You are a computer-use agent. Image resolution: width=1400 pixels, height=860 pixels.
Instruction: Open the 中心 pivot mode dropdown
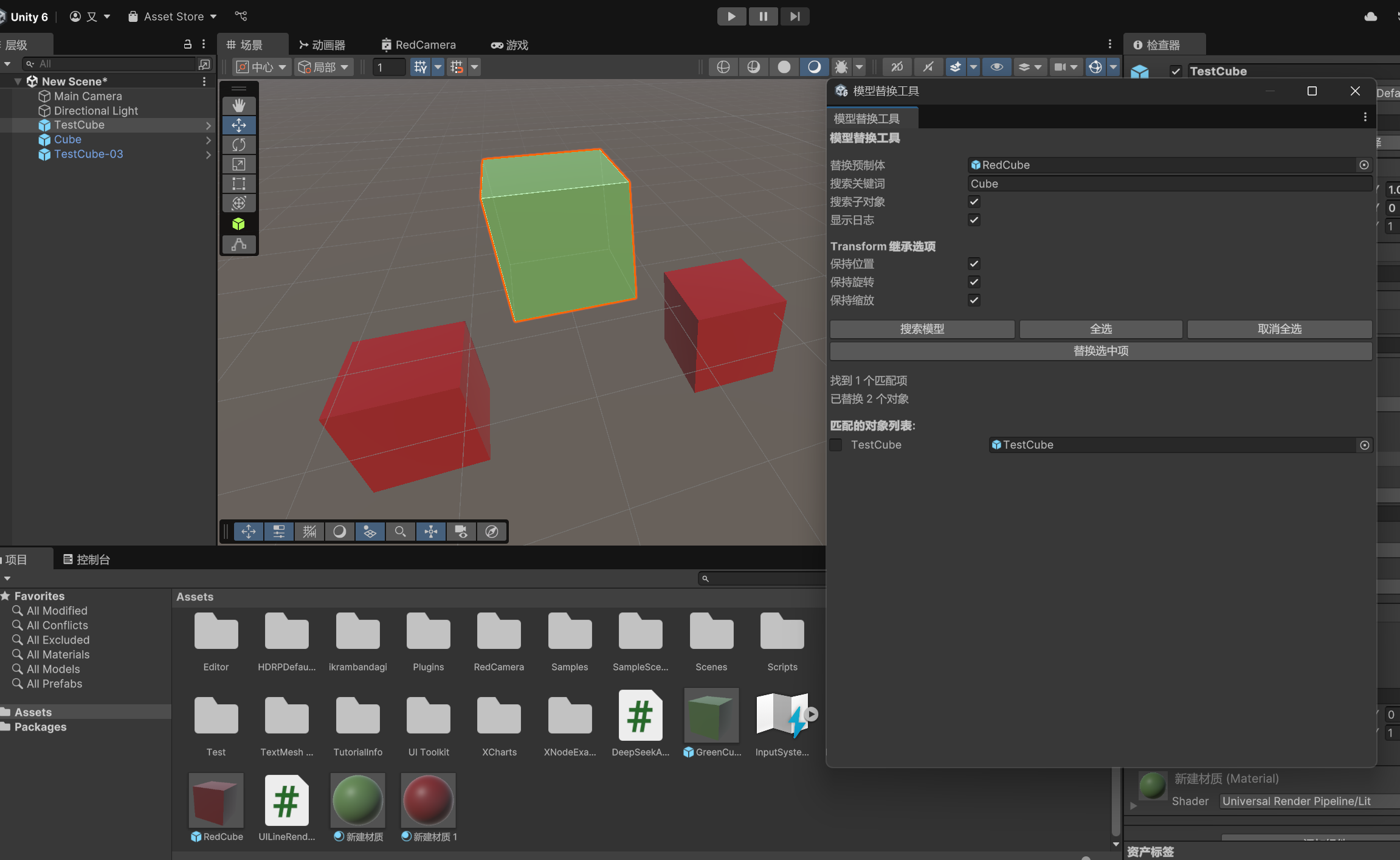tap(261, 67)
